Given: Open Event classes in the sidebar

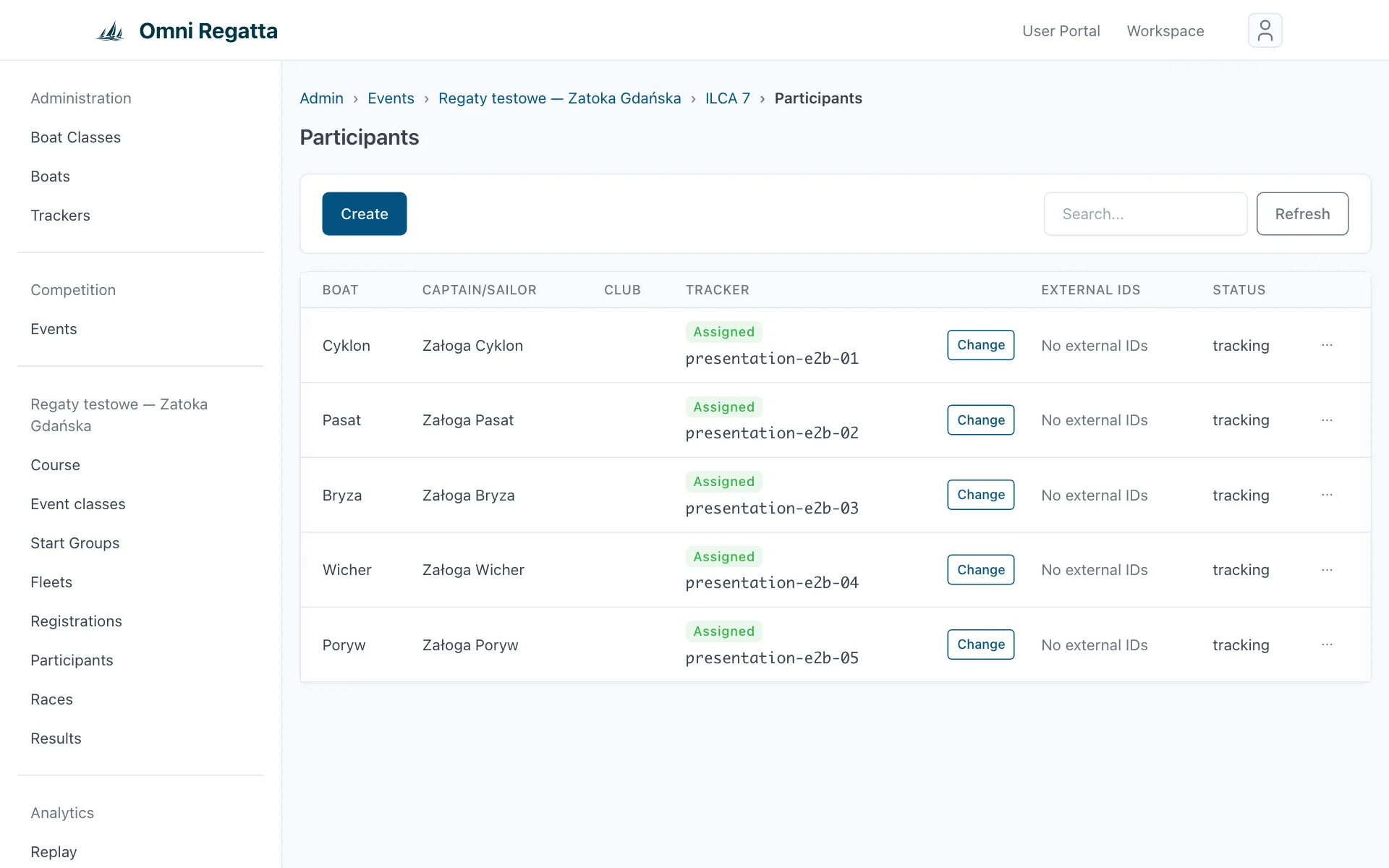Looking at the screenshot, I should (x=78, y=504).
